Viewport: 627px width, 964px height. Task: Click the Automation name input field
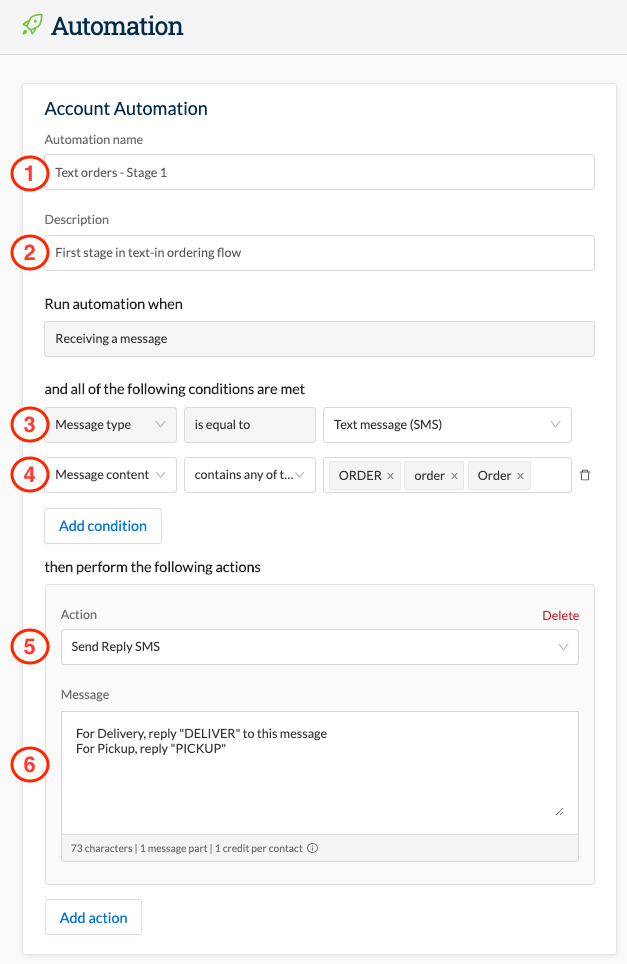(x=319, y=171)
